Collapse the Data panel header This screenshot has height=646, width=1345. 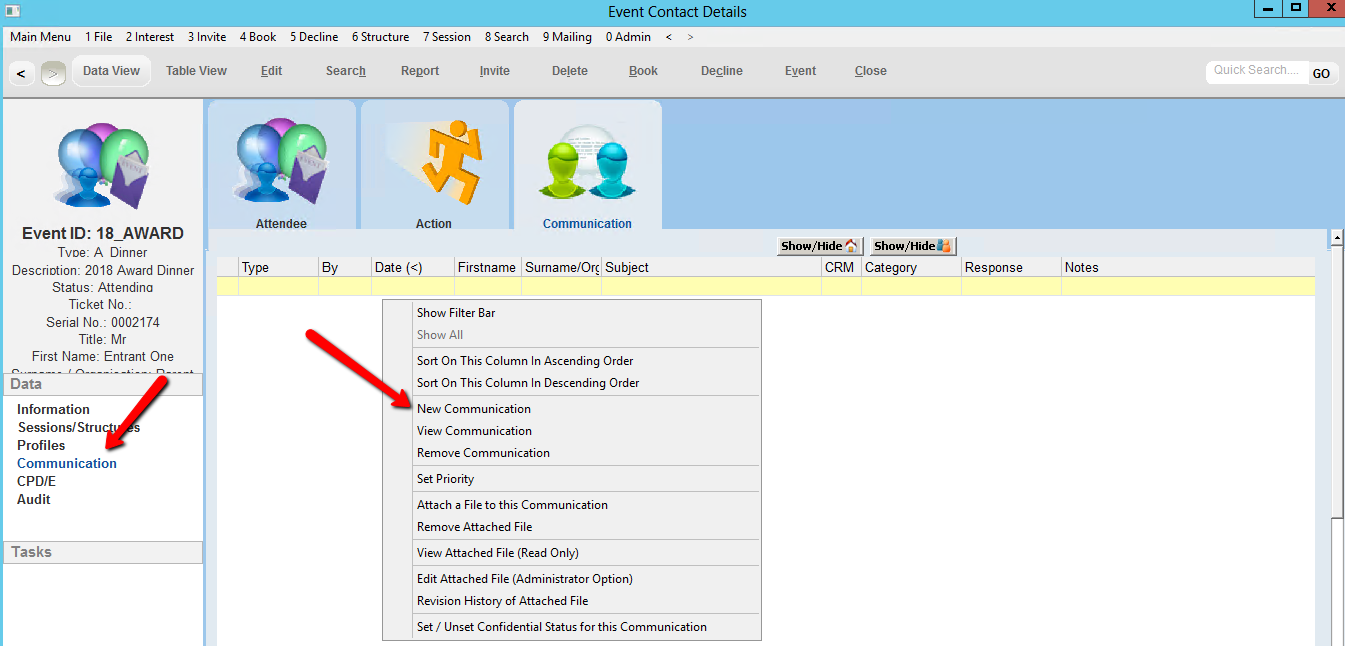[103, 384]
